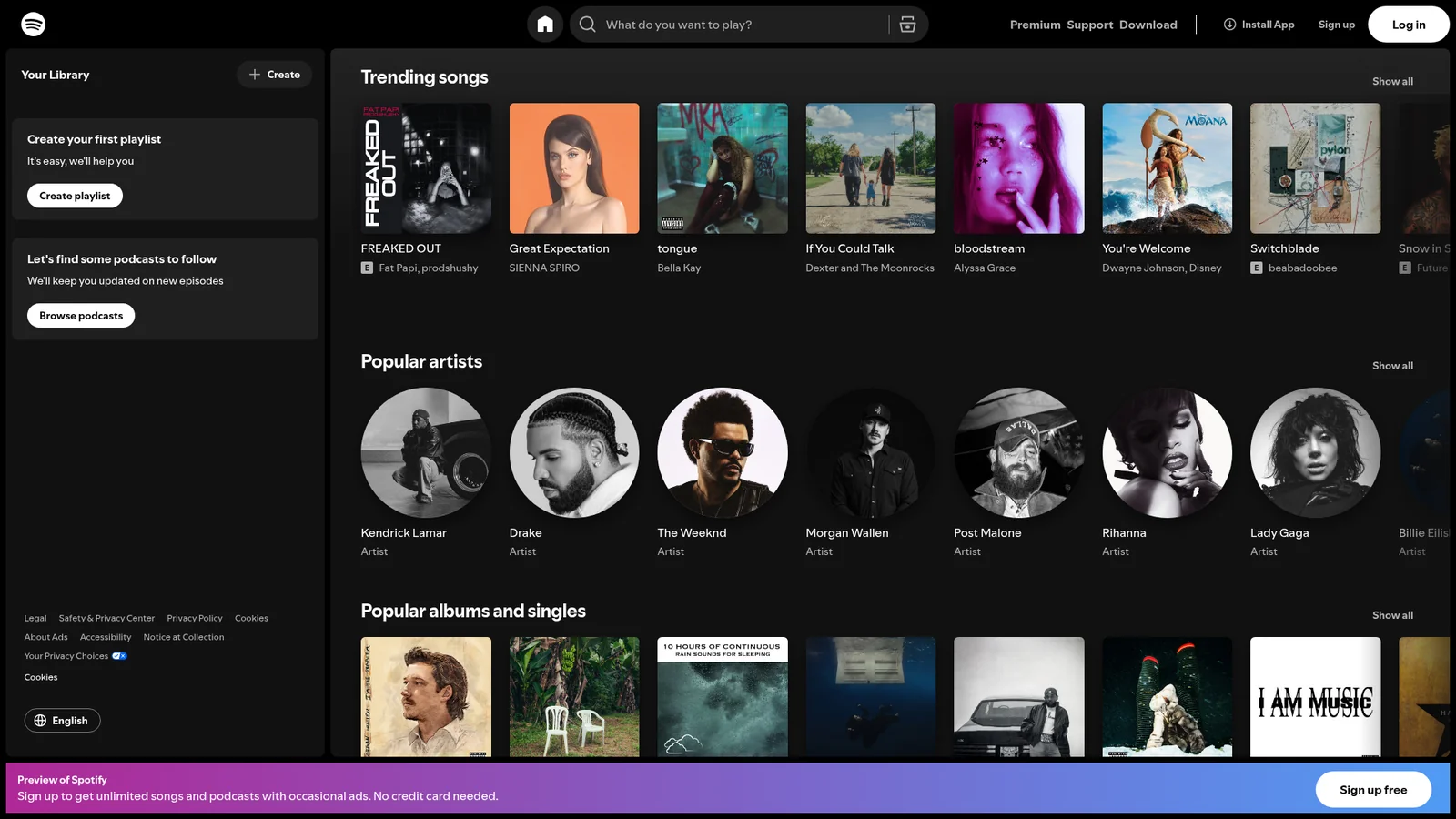Screen dimensions: 1456x819
Task: Open Accessibility footer link
Action: point(106,638)
